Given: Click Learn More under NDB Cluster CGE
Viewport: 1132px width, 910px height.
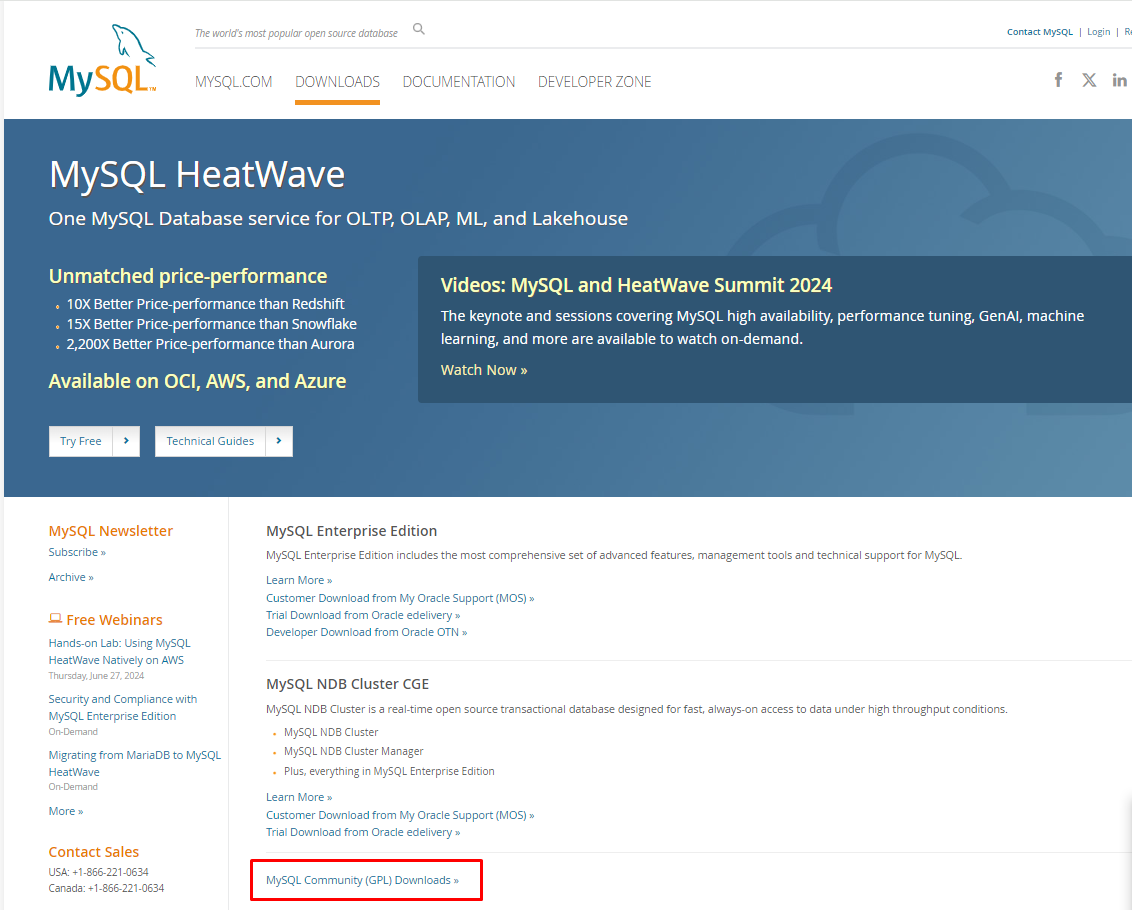Looking at the screenshot, I should [299, 797].
